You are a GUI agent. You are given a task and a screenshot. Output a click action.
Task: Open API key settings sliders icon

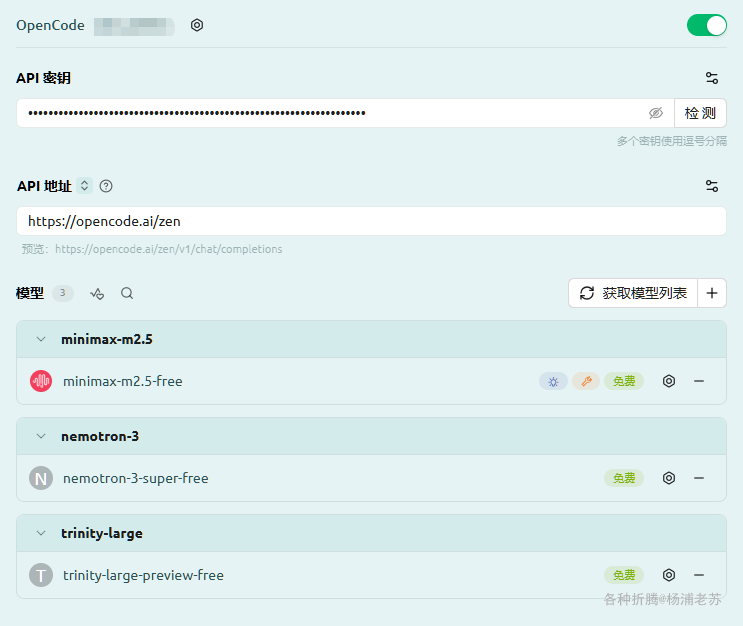(712, 78)
